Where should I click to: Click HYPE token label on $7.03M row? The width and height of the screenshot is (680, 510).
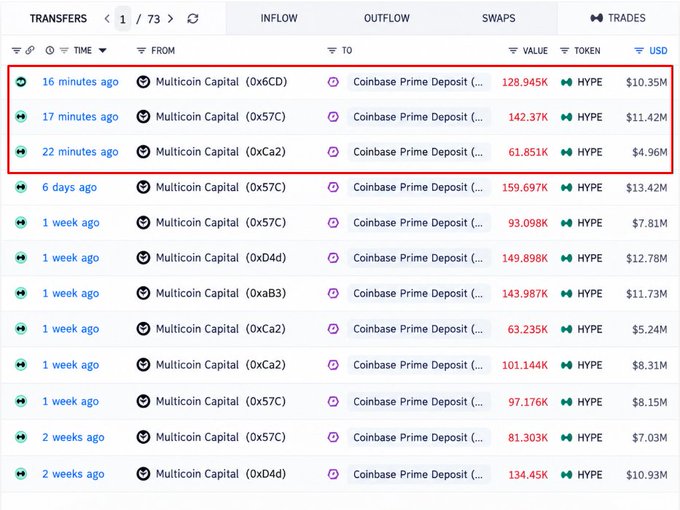coord(589,438)
